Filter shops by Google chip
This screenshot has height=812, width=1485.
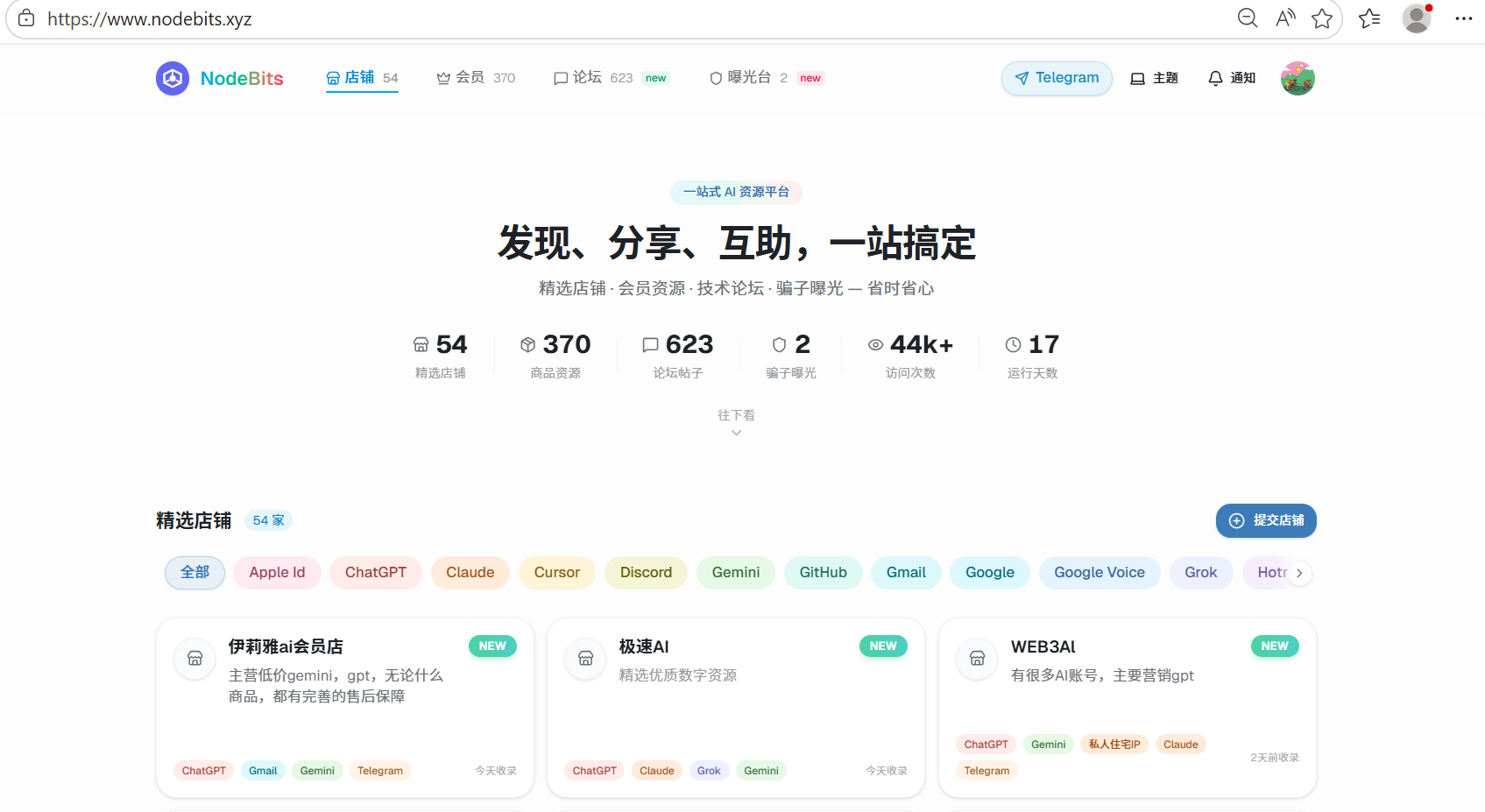pos(990,572)
